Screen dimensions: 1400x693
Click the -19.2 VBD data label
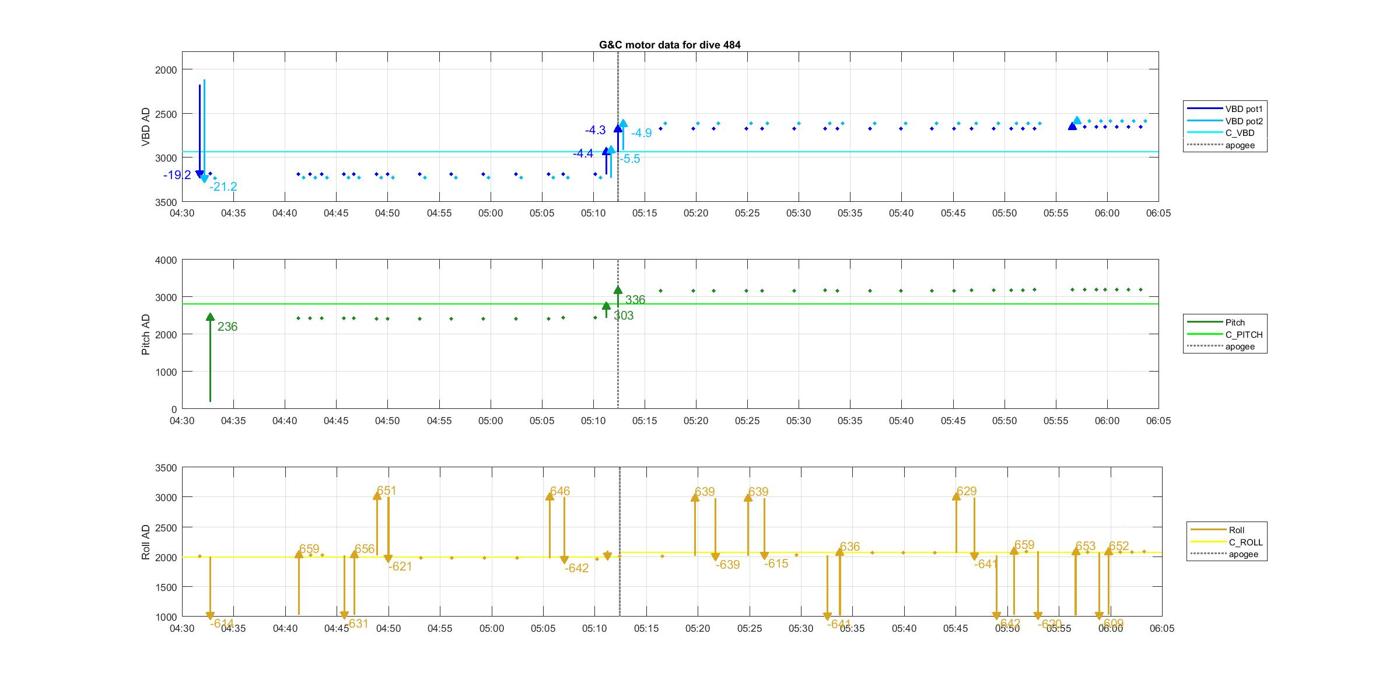pos(177,175)
